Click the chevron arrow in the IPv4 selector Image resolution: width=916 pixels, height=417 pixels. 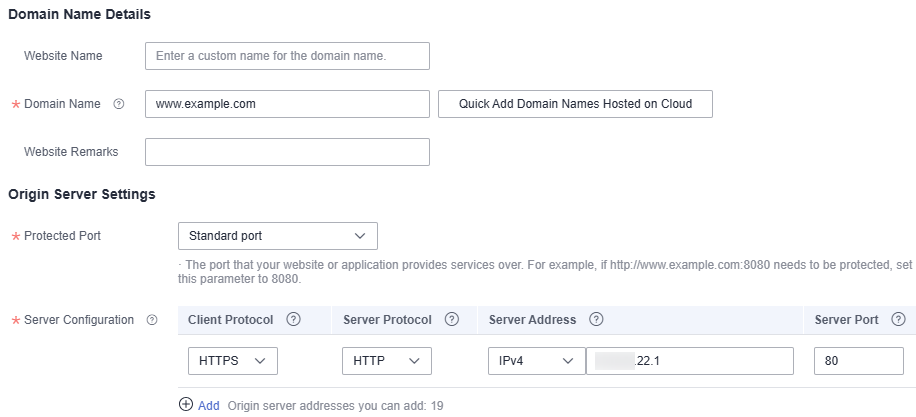click(x=568, y=361)
